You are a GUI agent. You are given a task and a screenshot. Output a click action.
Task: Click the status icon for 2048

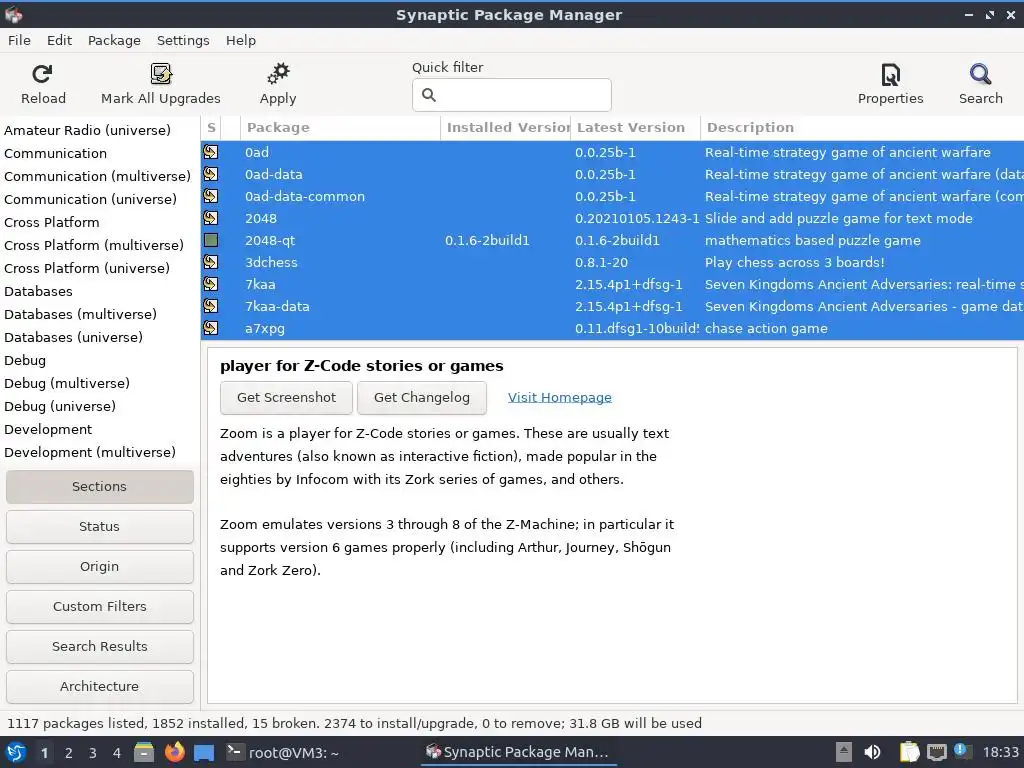pyautogui.click(x=210, y=218)
